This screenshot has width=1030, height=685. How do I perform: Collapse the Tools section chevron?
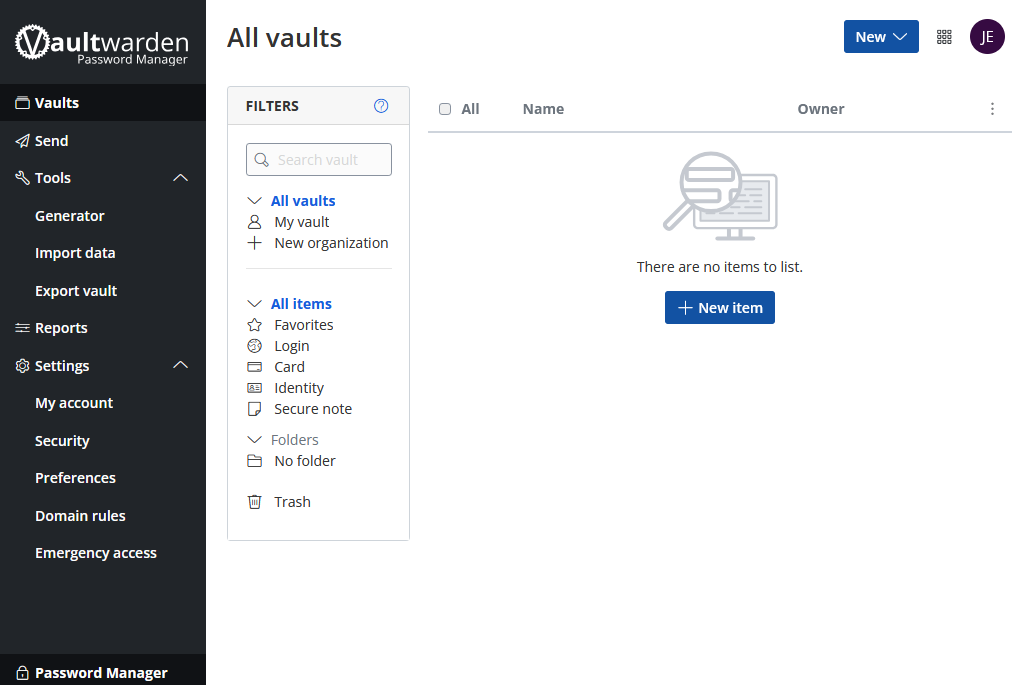181,178
